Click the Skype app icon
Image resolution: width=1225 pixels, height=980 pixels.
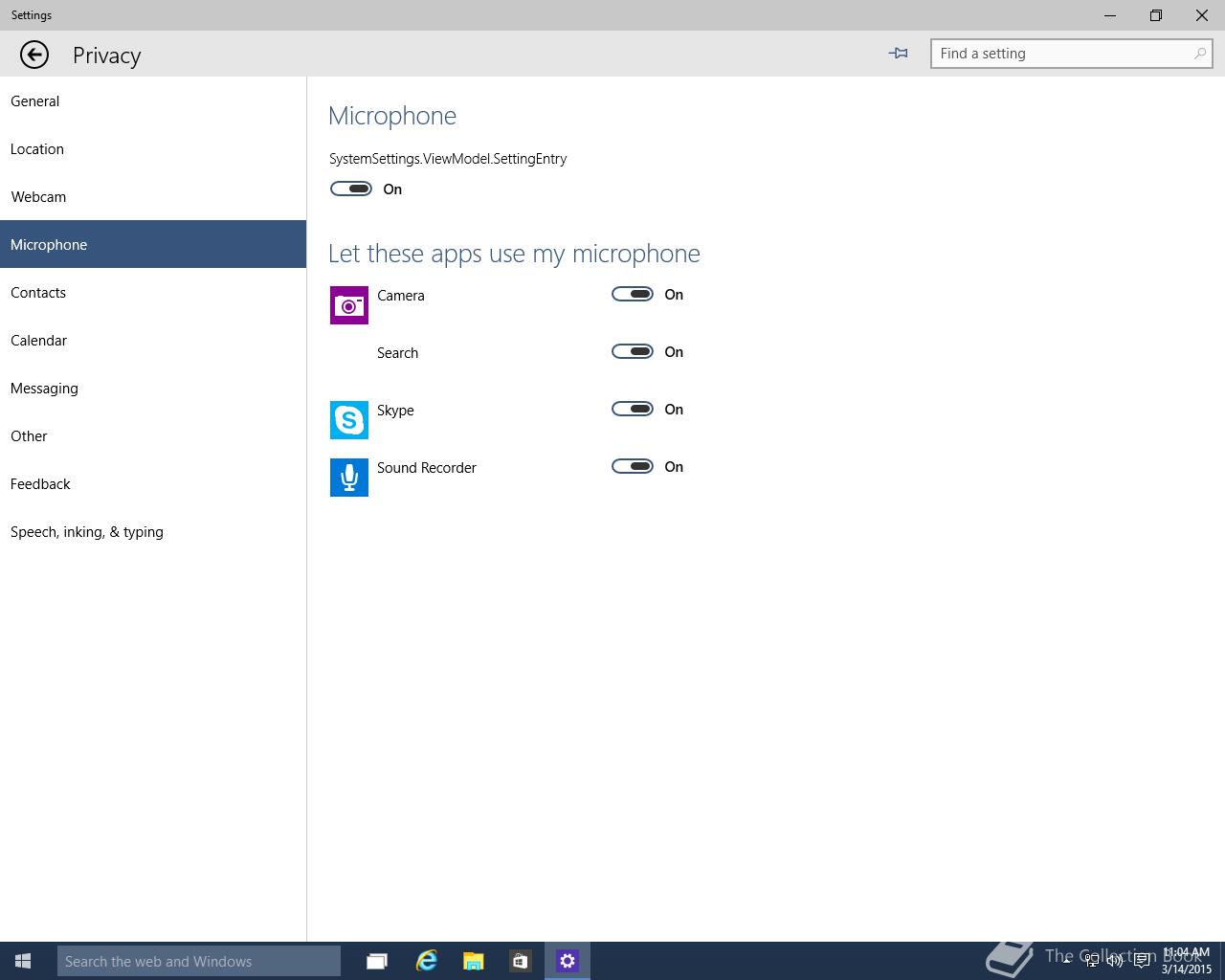click(x=349, y=420)
